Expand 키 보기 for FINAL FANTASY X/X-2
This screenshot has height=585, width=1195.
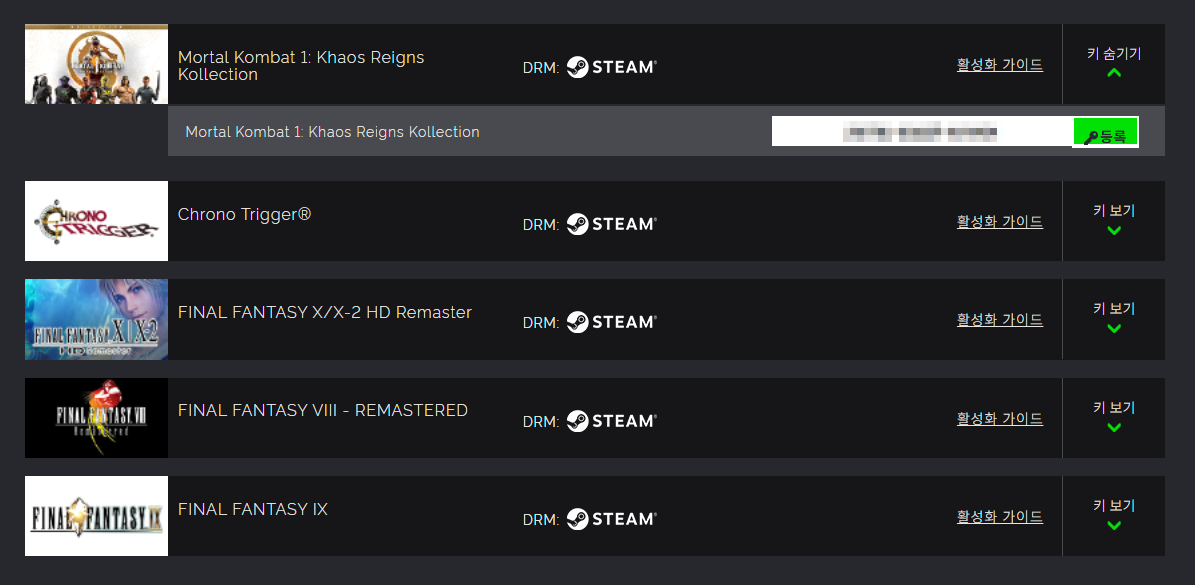point(1114,318)
